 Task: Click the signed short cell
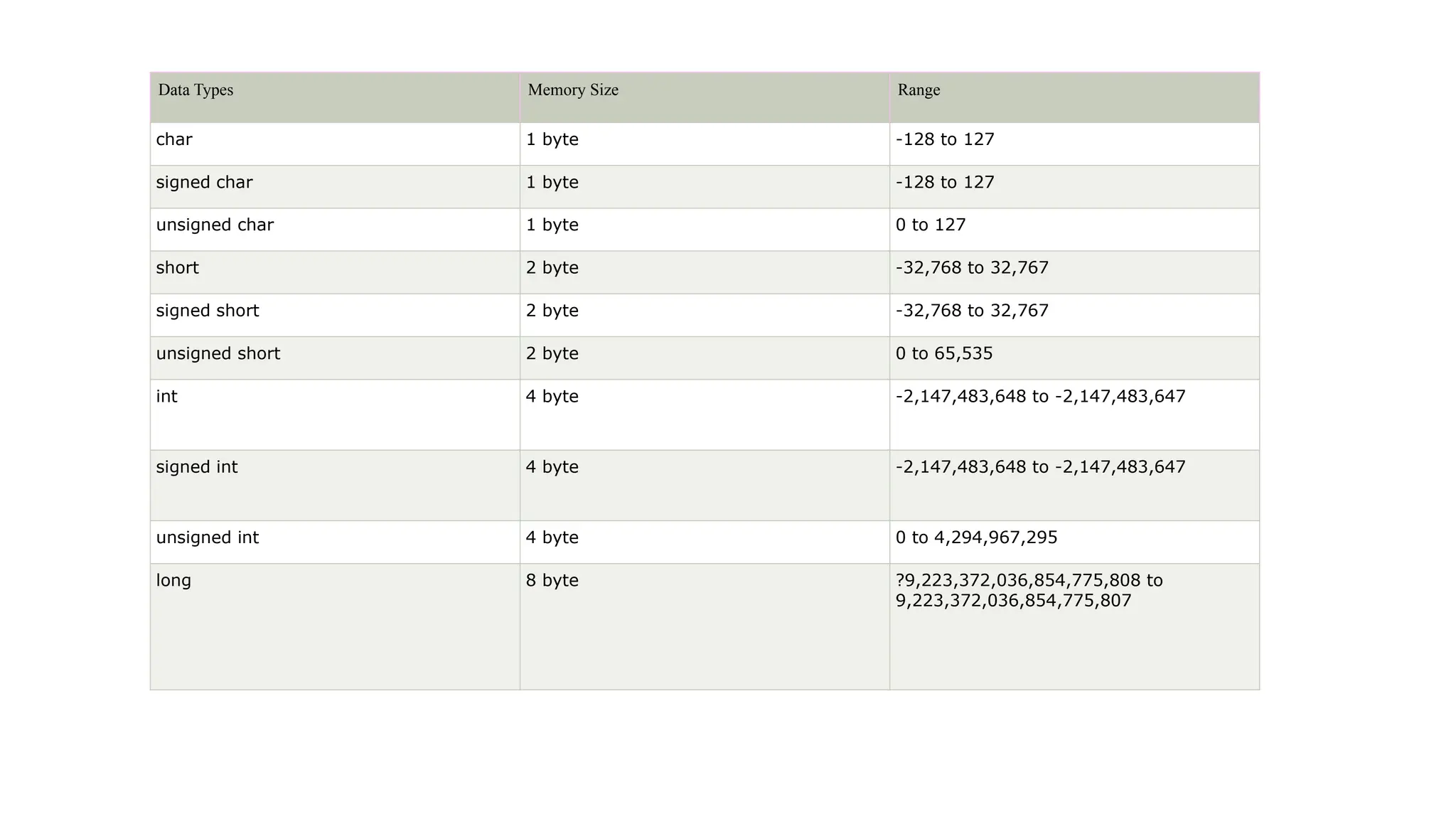(208, 311)
